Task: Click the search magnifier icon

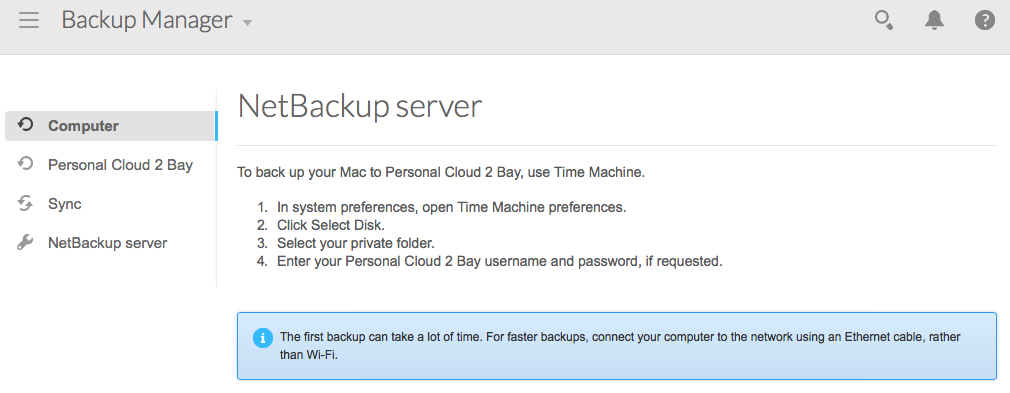Action: (x=884, y=21)
